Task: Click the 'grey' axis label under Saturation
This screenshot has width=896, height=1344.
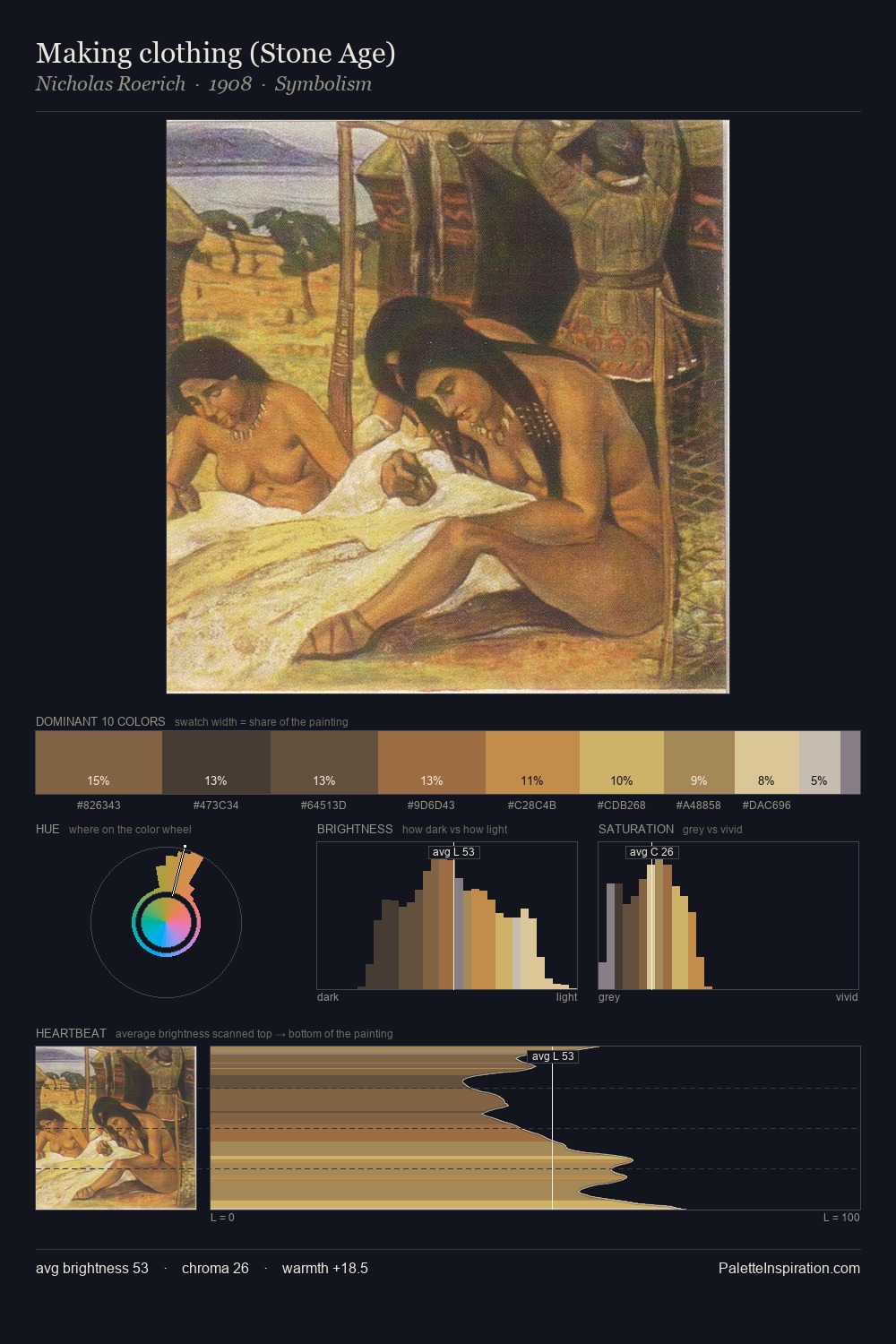Action: click(x=609, y=997)
